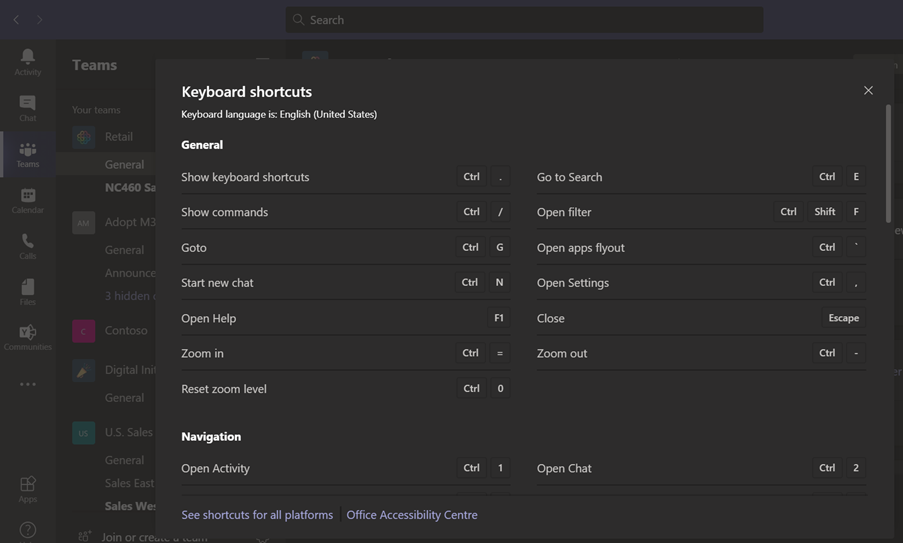Select the NC460 Sales channel
This screenshot has width=903, height=543.
pyautogui.click(x=130, y=188)
